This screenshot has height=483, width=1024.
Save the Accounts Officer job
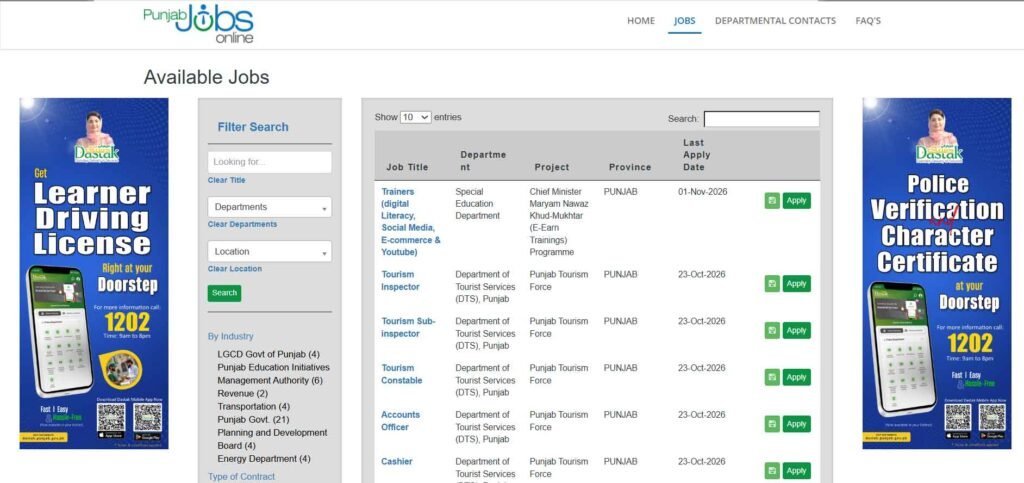click(x=773, y=424)
